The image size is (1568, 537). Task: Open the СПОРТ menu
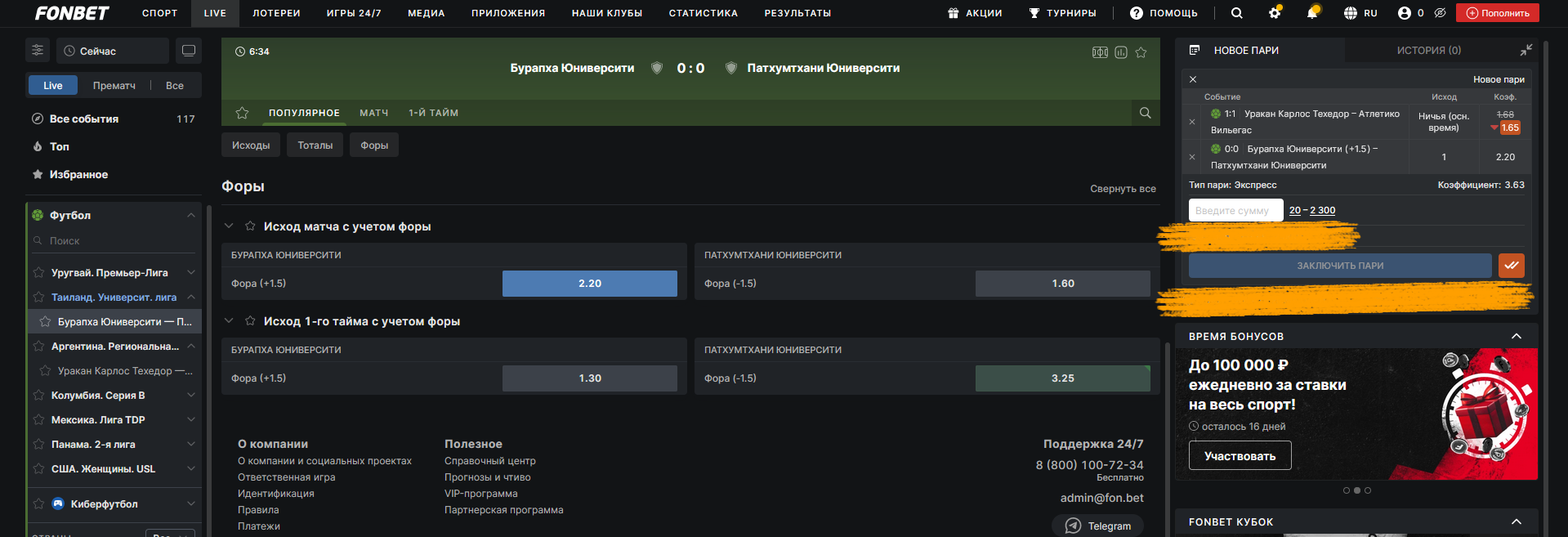tap(159, 13)
